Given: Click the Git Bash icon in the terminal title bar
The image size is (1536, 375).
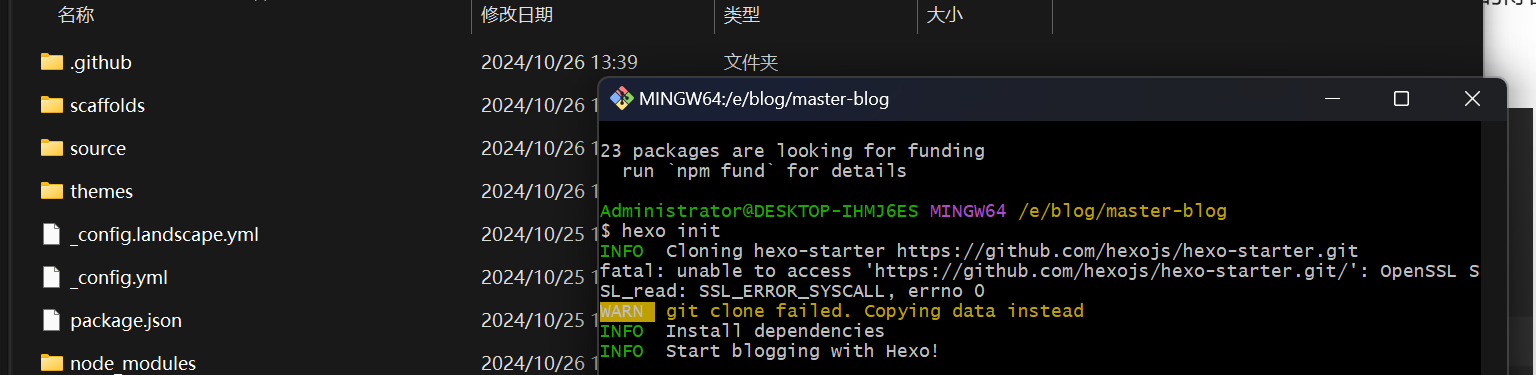Looking at the screenshot, I should [621, 98].
